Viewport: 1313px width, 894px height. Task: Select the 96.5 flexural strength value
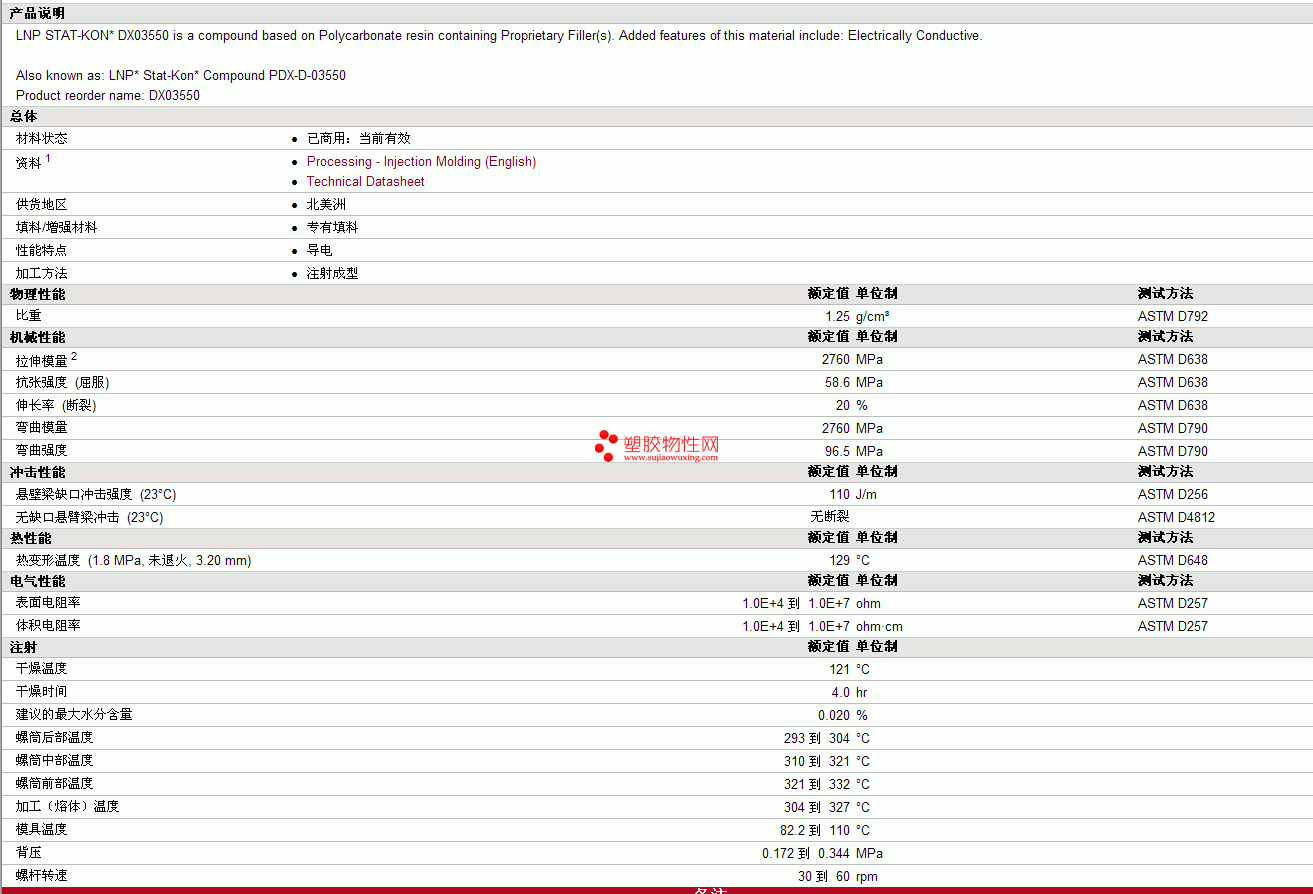coord(837,451)
